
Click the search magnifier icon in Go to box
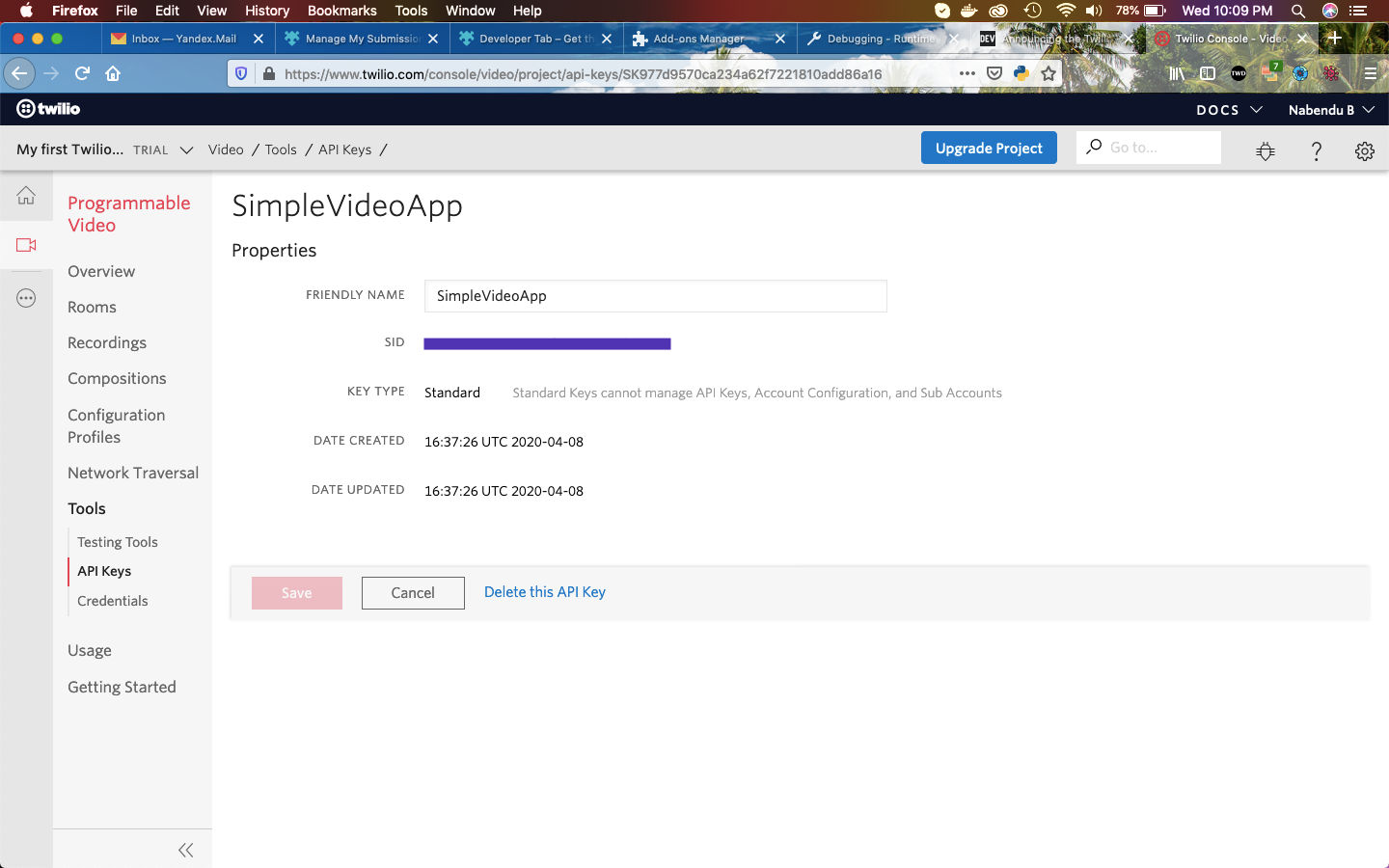(x=1094, y=147)
